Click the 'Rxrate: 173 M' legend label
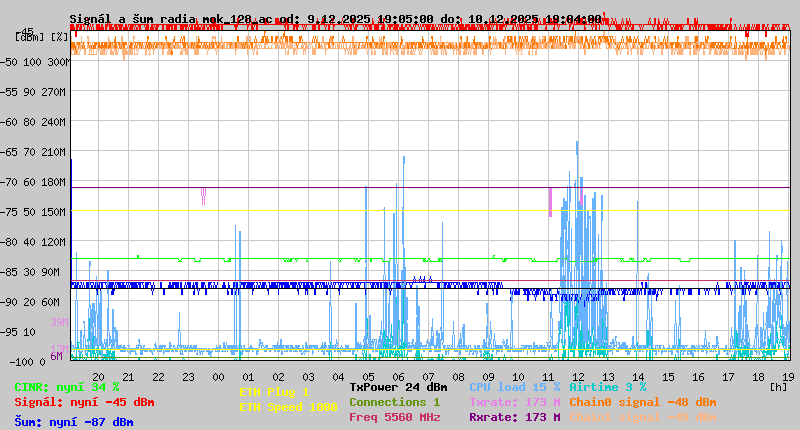800x430 pixels. pos(515,417)
